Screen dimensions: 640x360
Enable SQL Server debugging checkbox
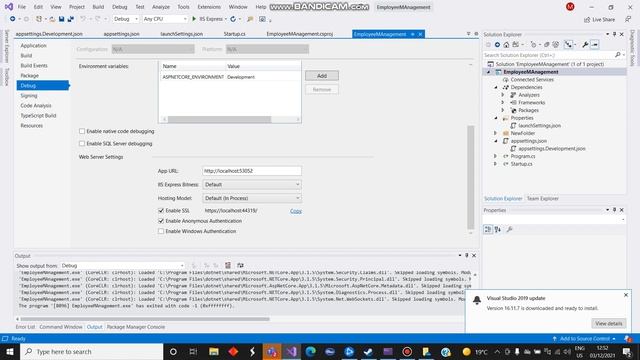click(x=82, y=144)
